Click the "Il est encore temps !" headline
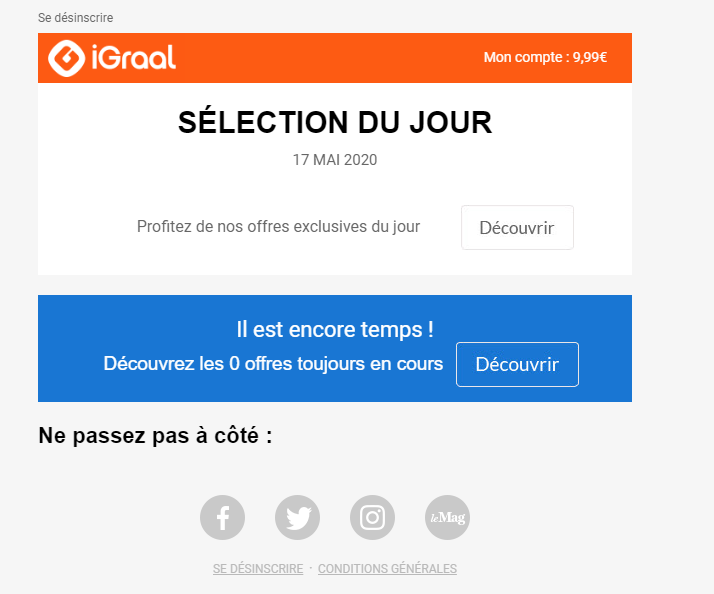The width and height of the screenshot is (714, 594). click(335, 329)
